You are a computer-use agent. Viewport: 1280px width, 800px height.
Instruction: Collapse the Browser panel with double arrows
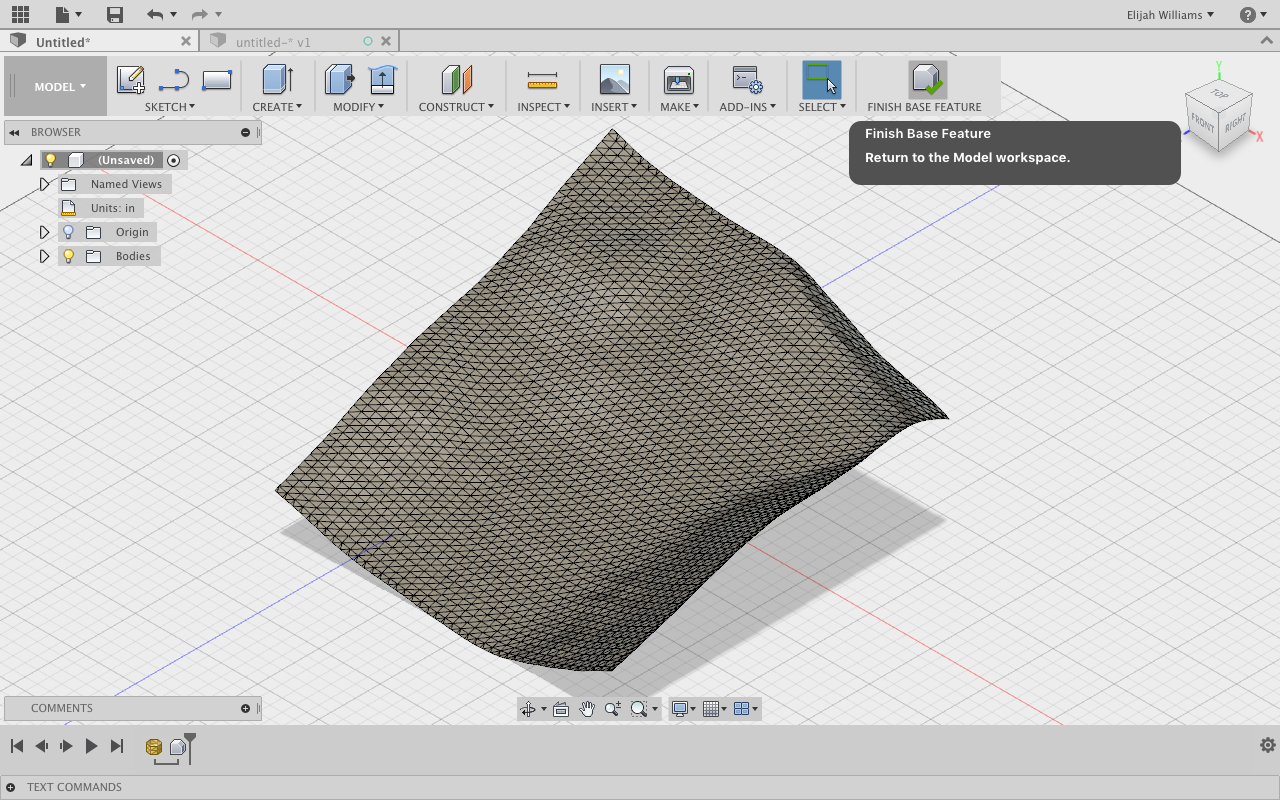(15, 132)
